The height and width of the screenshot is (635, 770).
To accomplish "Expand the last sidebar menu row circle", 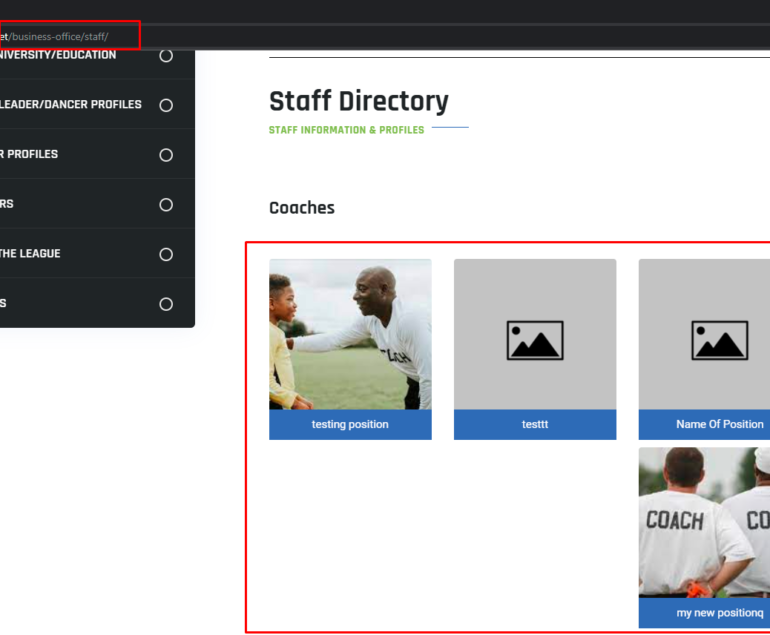I will (166, 304).
